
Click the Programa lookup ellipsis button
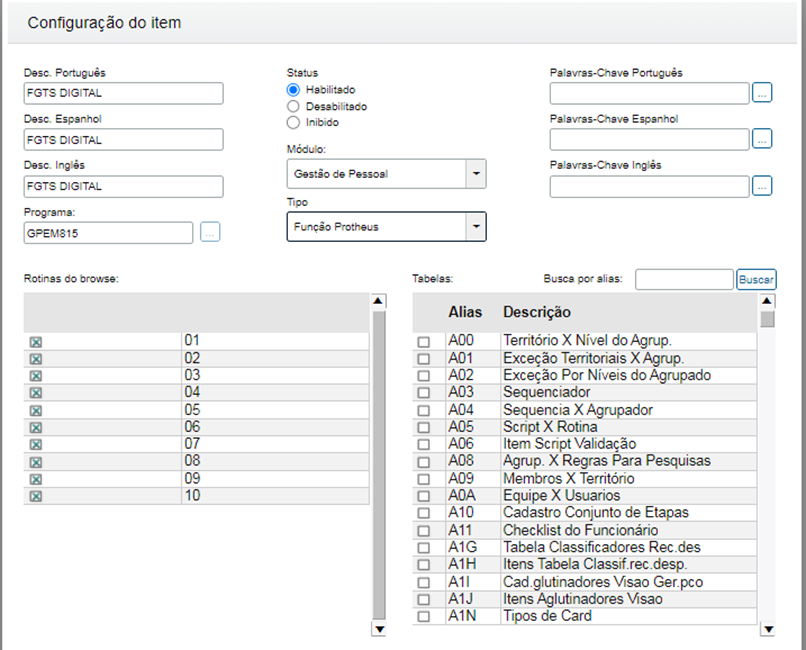click(210, 232)
